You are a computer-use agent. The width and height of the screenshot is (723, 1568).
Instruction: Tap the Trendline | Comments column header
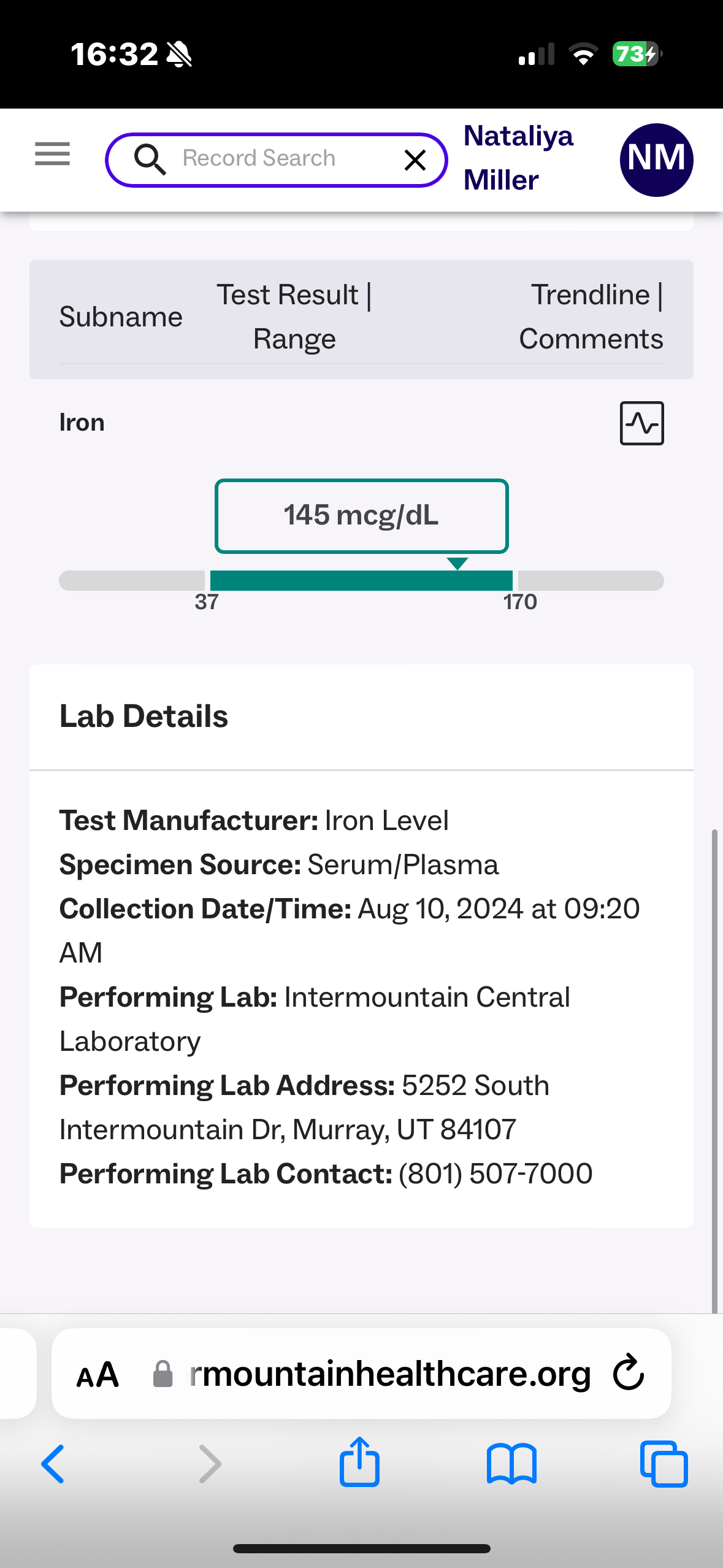[x=591, y=317]
